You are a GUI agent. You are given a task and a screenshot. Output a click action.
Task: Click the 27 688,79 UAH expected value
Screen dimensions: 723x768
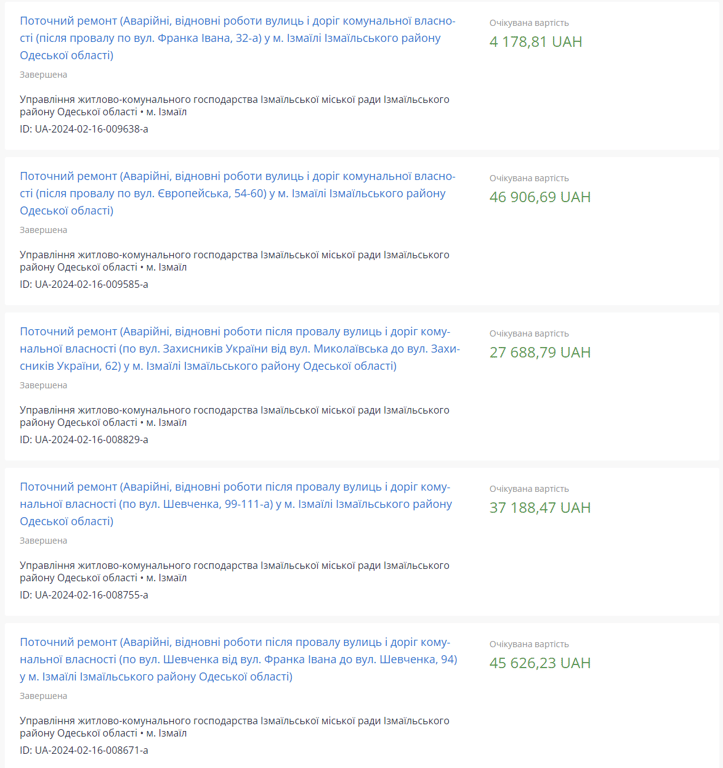[x=539, y=352]
